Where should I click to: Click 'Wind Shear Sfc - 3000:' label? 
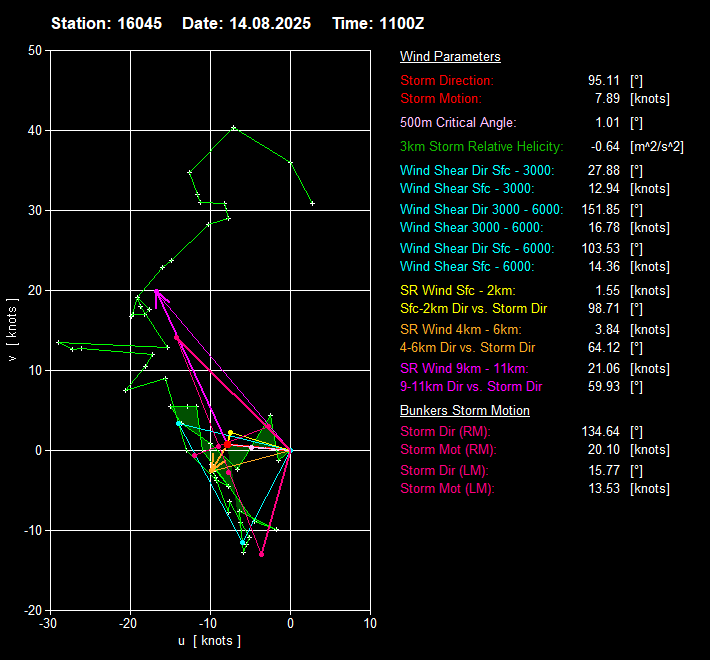pos(467,189)
